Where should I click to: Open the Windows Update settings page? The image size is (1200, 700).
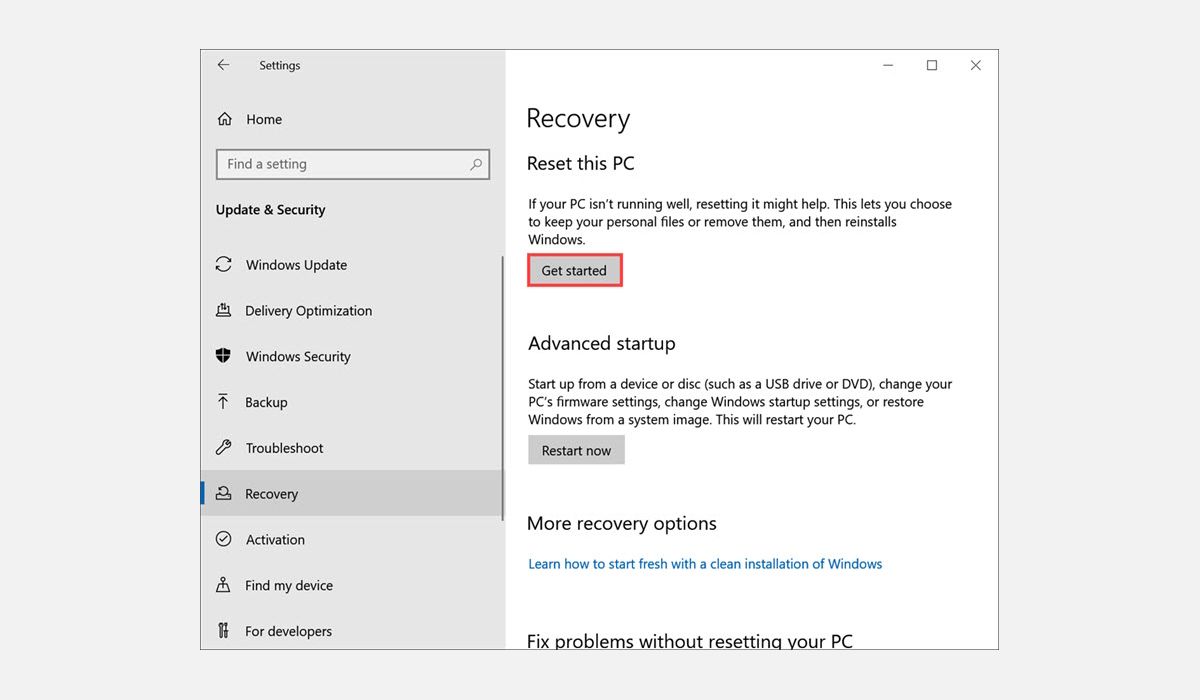296,264
